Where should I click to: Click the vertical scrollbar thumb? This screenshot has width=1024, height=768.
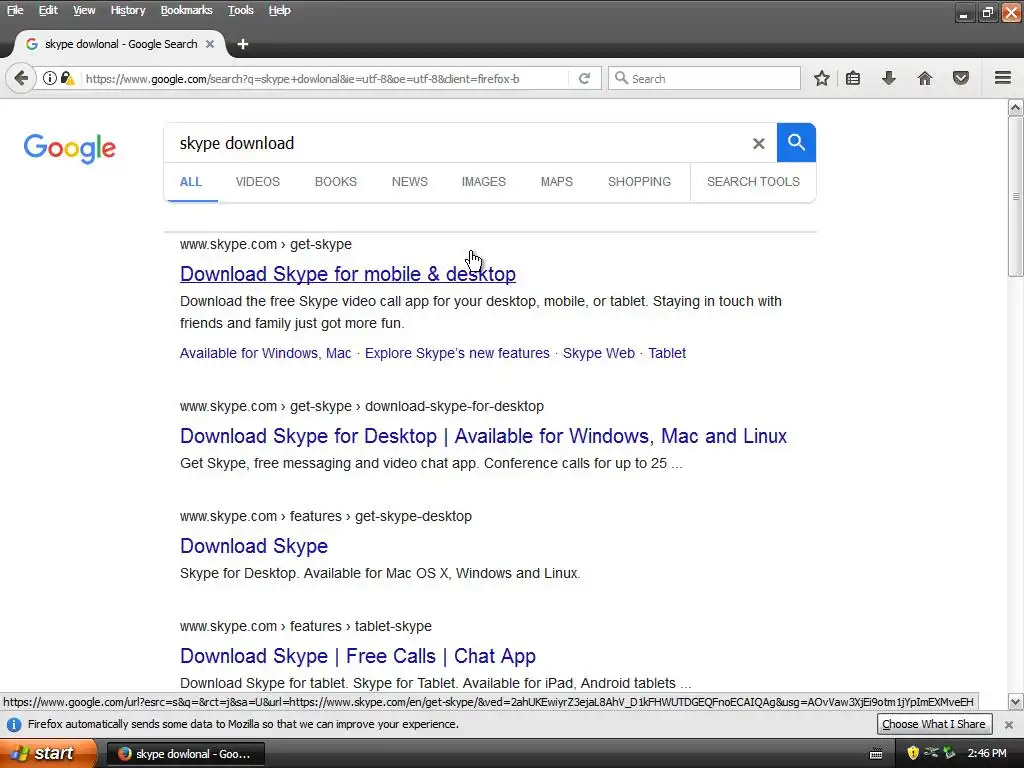(x=1016, y=197)
